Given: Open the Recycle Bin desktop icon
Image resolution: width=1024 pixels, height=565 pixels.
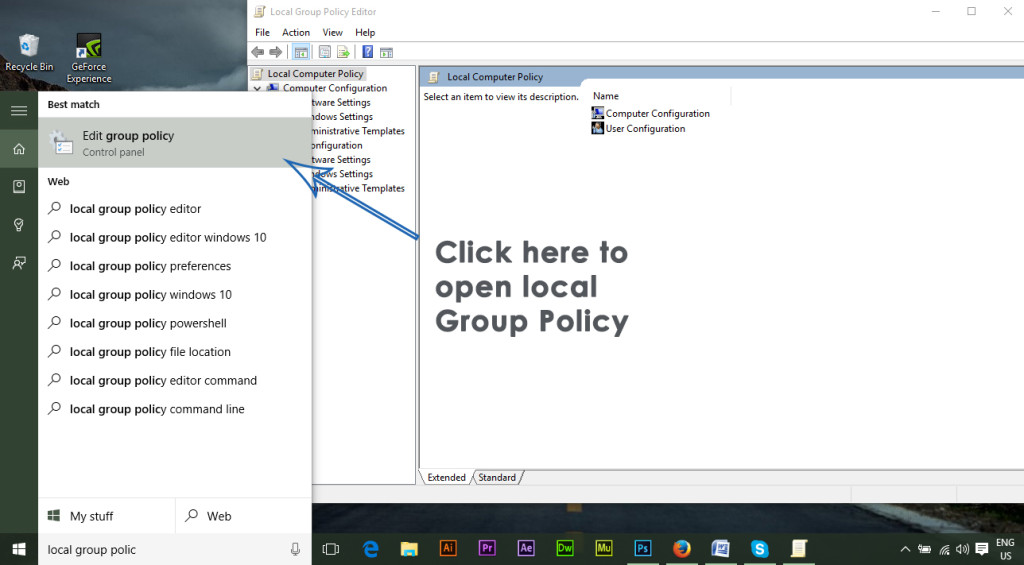Looking at the screenshot, I should [29, 53].
